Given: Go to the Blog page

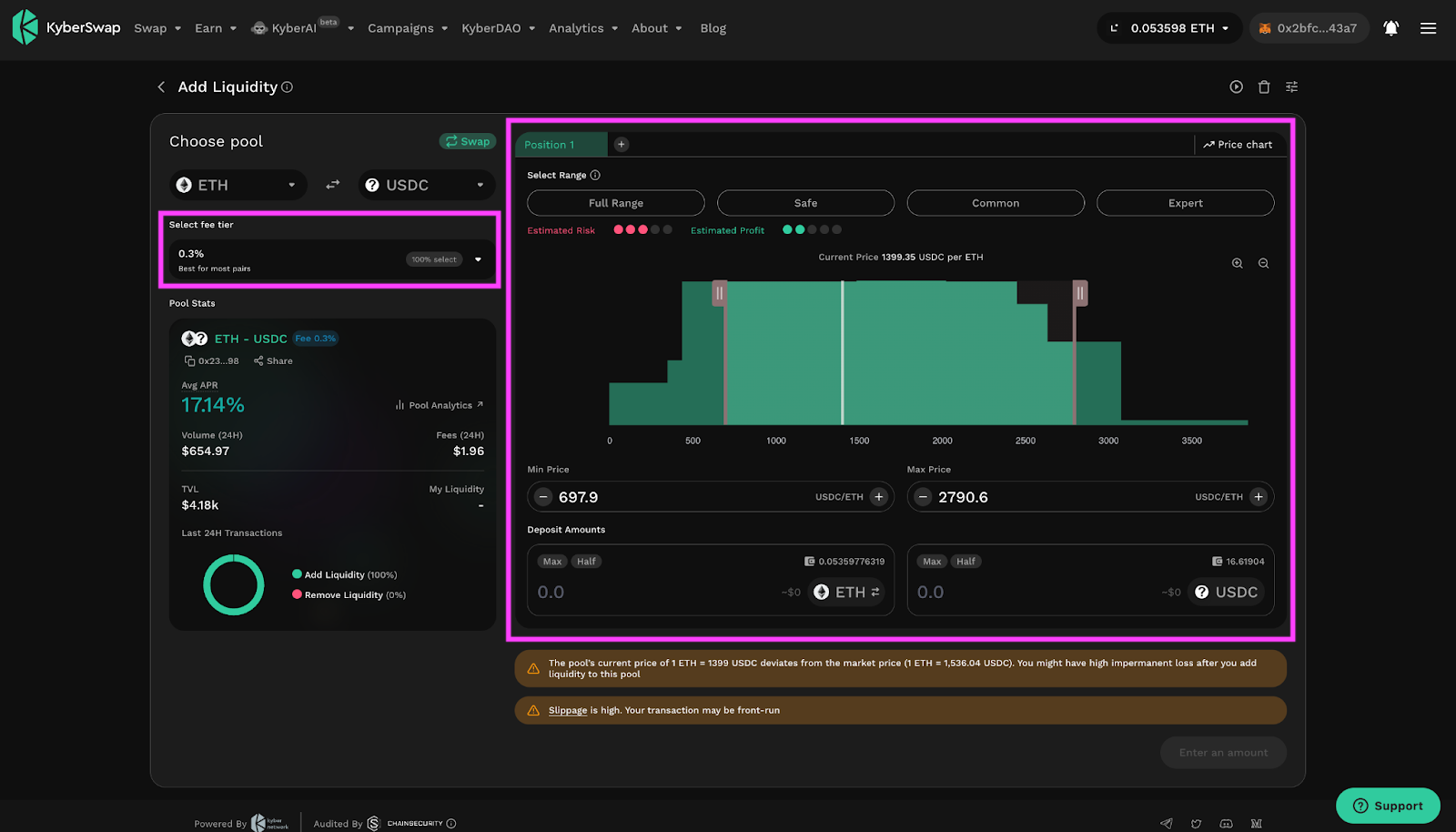Looking at the screenshot, I should pos(713,28).
